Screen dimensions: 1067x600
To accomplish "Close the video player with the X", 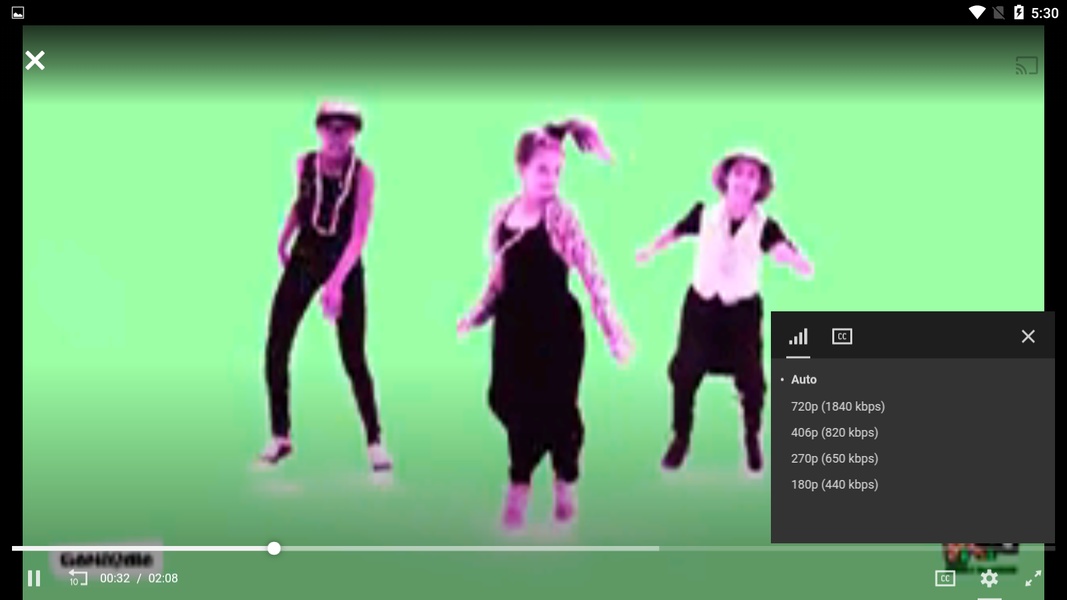I will 35,61.
